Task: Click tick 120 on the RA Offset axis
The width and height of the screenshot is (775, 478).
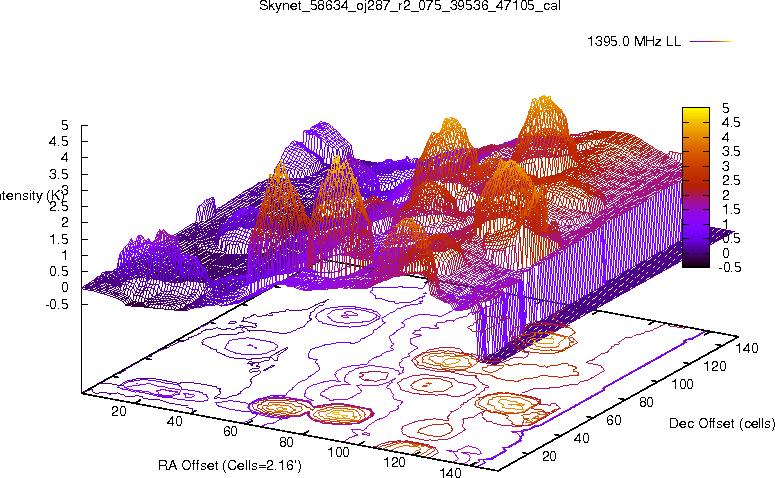Action: click(394, 462)
